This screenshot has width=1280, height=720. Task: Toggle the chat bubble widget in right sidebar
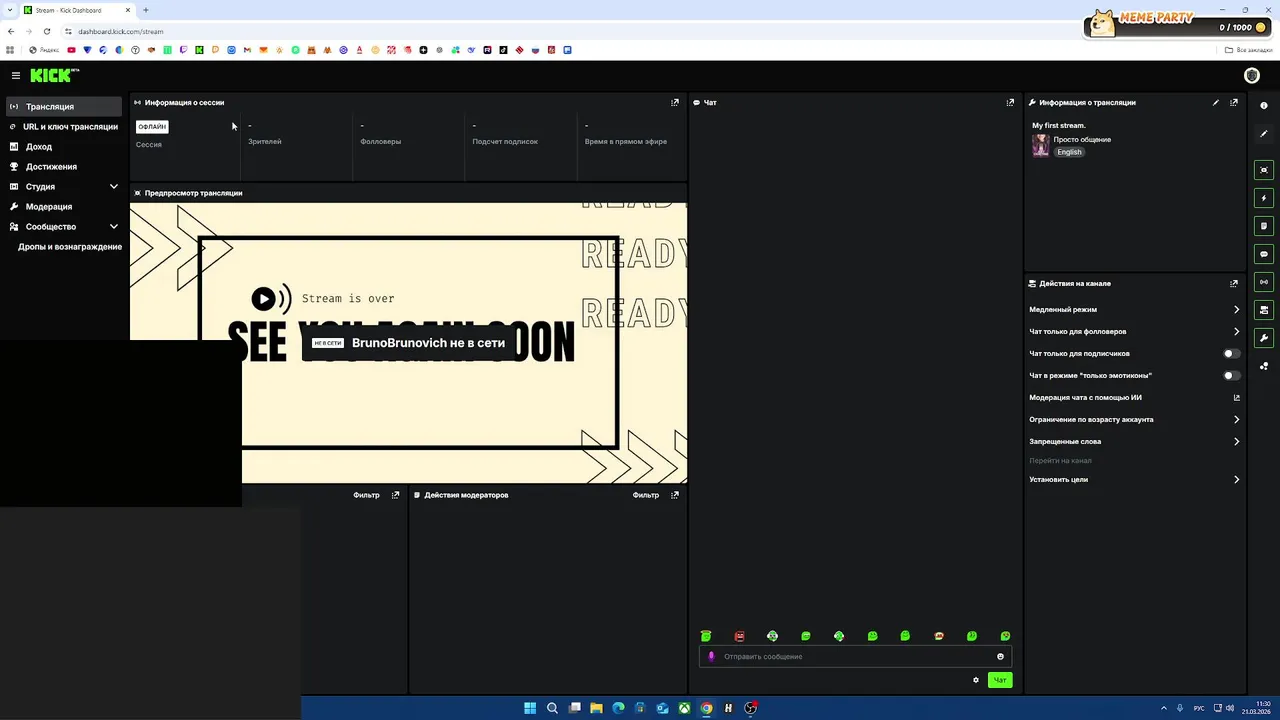pyautogui.click(x=1264, y=254)
